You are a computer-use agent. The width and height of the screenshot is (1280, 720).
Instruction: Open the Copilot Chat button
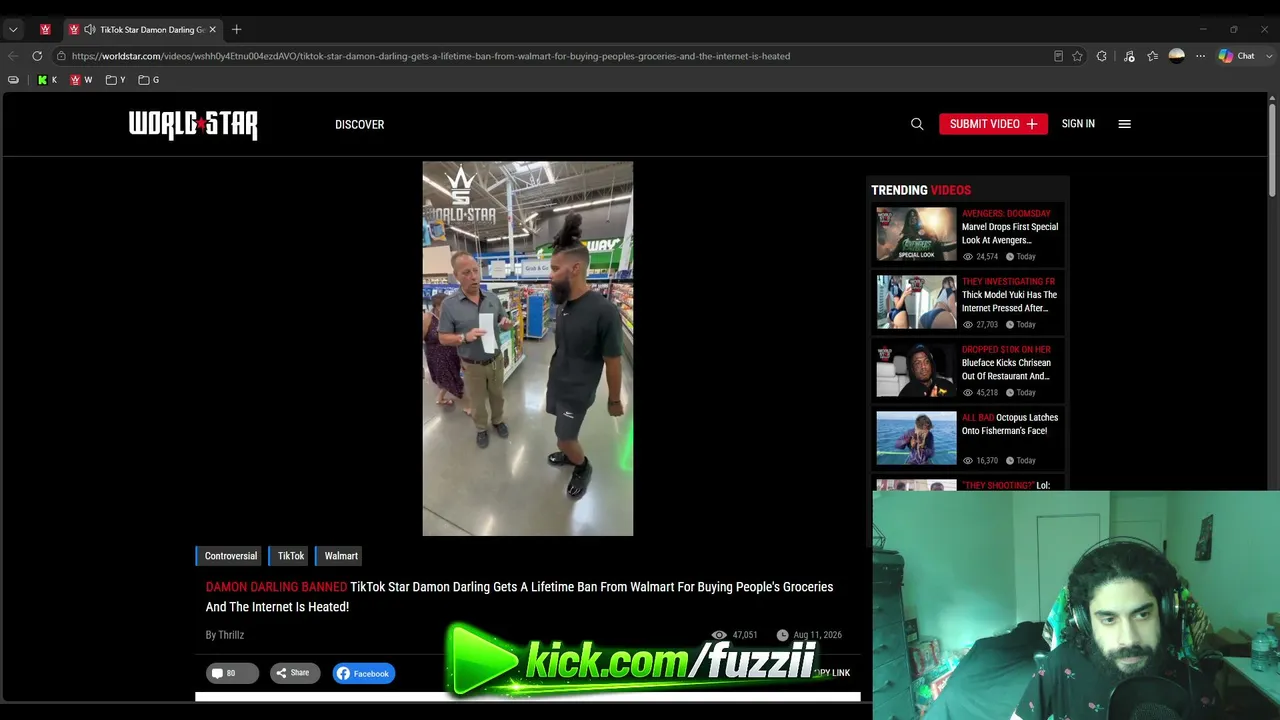tap(1236, 56)
